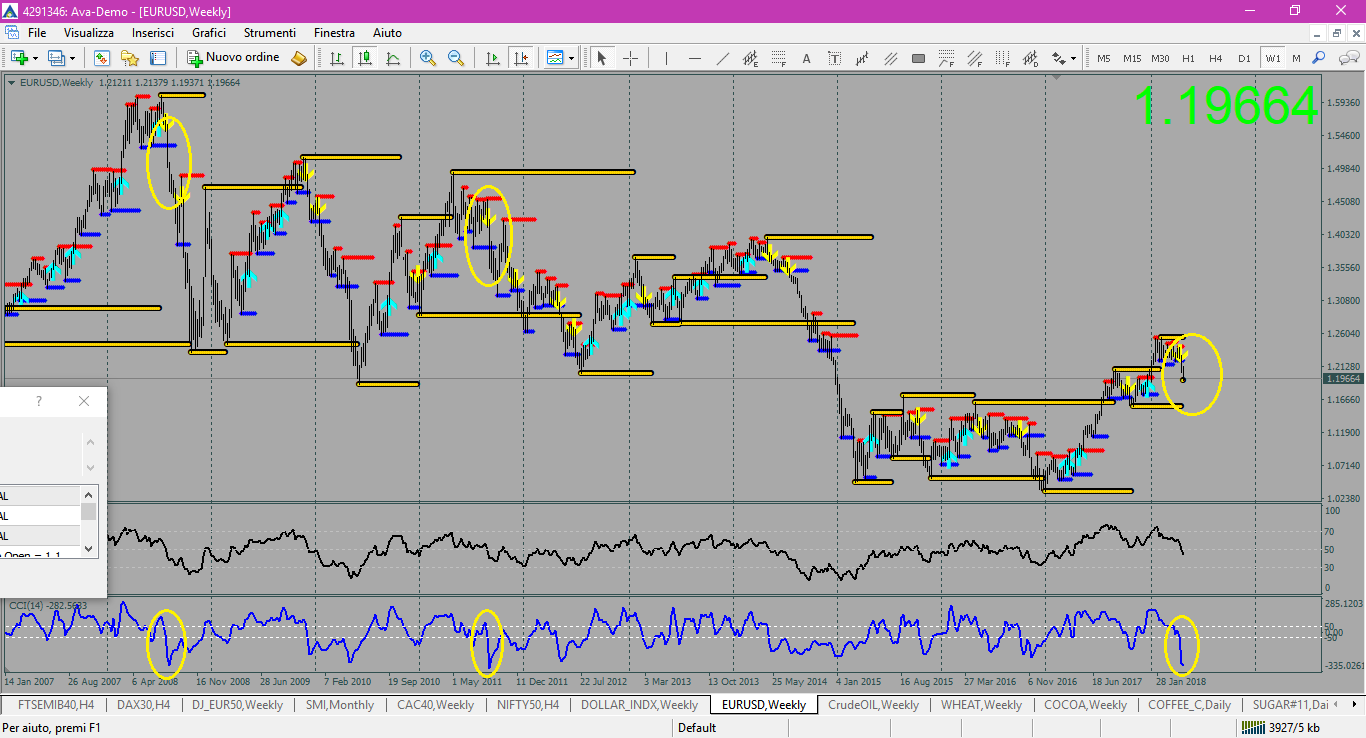Select the crosshair tool
Viewport: 1366px width, 738px height.
coord(631,58)
